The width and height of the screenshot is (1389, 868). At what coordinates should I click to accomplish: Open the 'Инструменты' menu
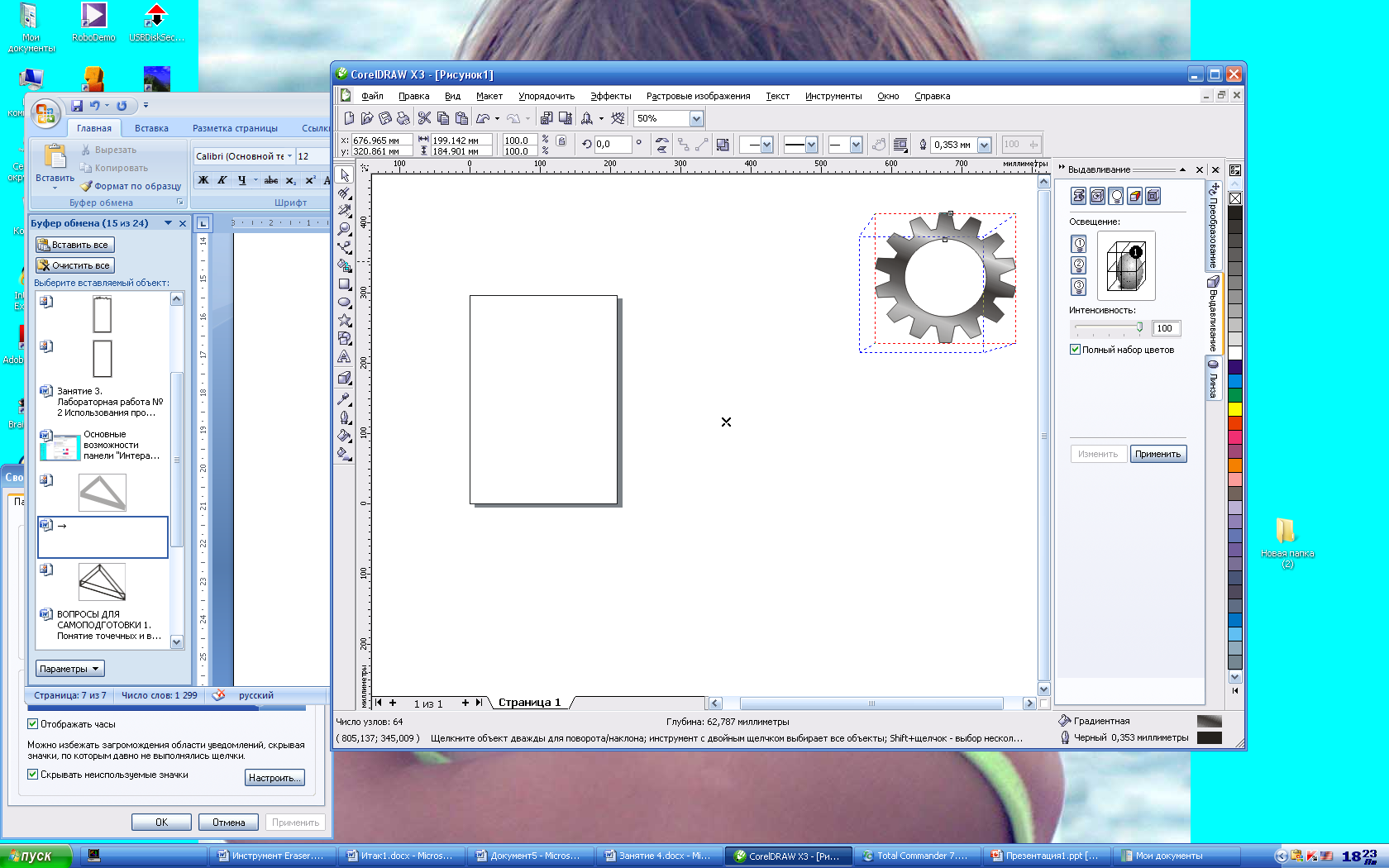[x=833, y=96]
